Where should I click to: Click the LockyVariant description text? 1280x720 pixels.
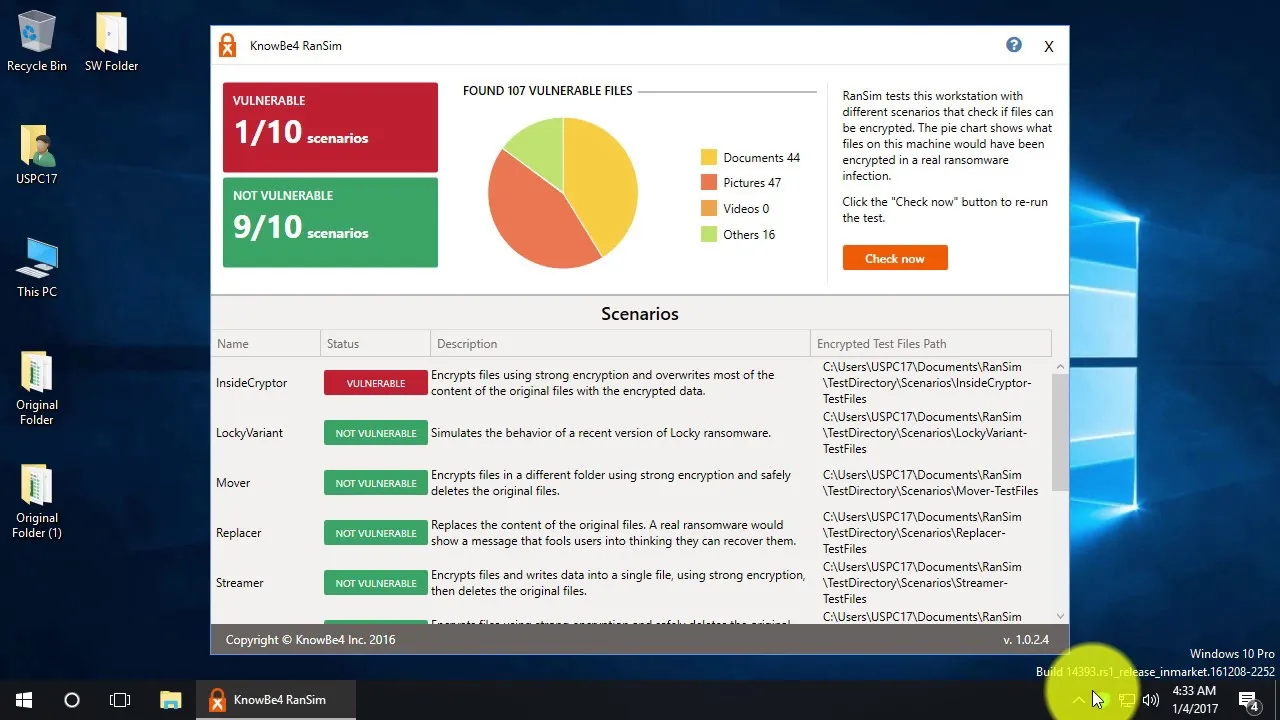click(600, 433)
